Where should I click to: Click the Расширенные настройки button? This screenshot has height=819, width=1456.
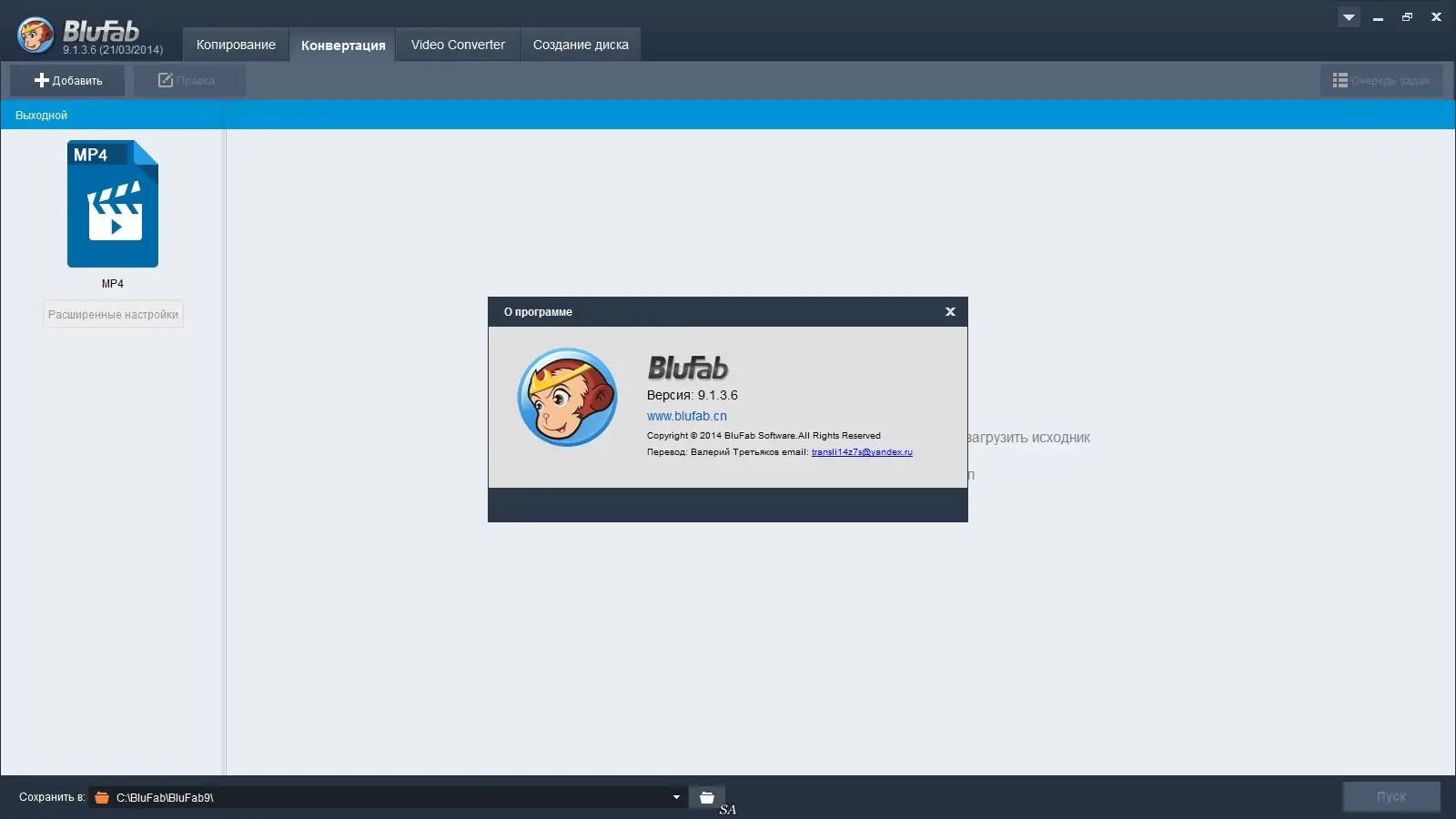click(113, 314)
